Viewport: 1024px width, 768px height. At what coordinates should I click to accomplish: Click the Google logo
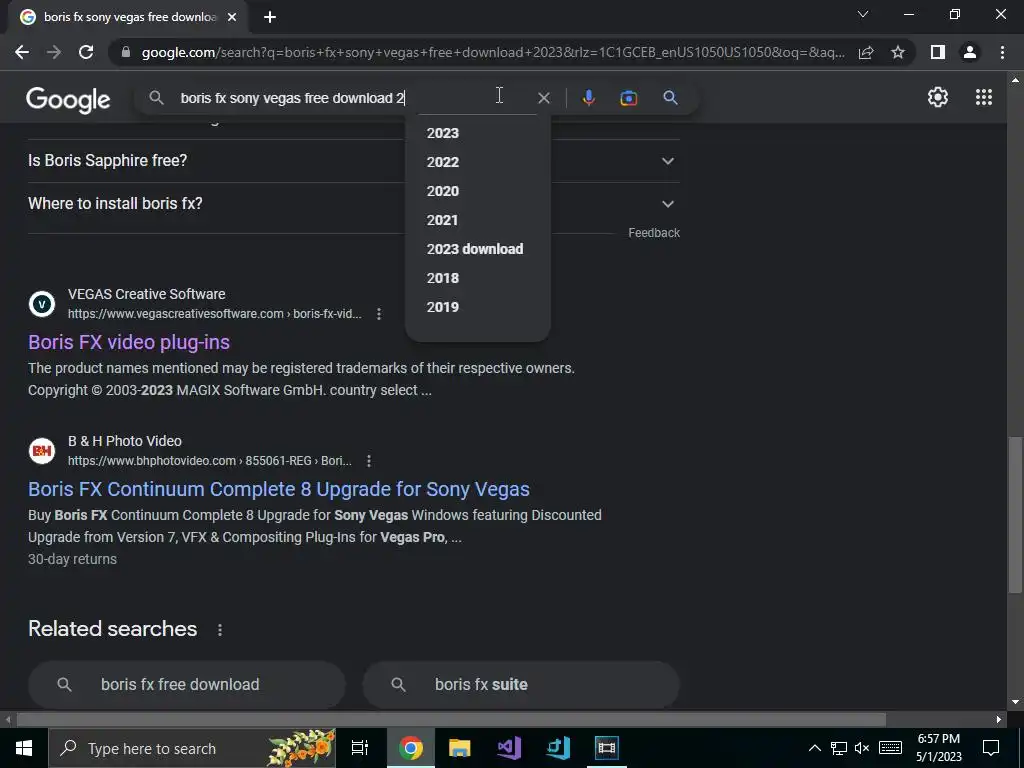tap(68, 99)
